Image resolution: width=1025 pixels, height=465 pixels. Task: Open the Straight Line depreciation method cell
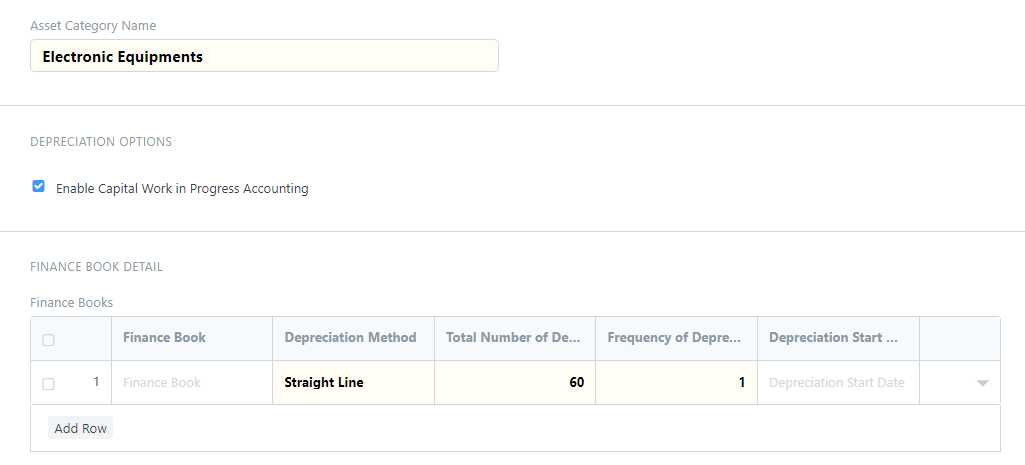coord(353,383)
